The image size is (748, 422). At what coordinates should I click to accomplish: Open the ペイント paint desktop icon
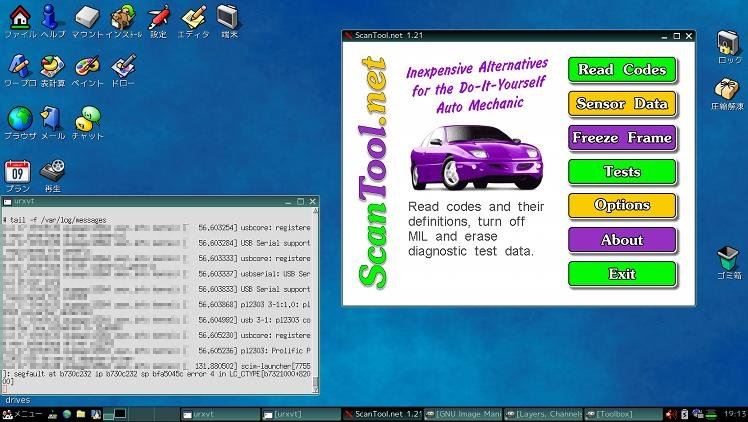[x=87, y=70]
